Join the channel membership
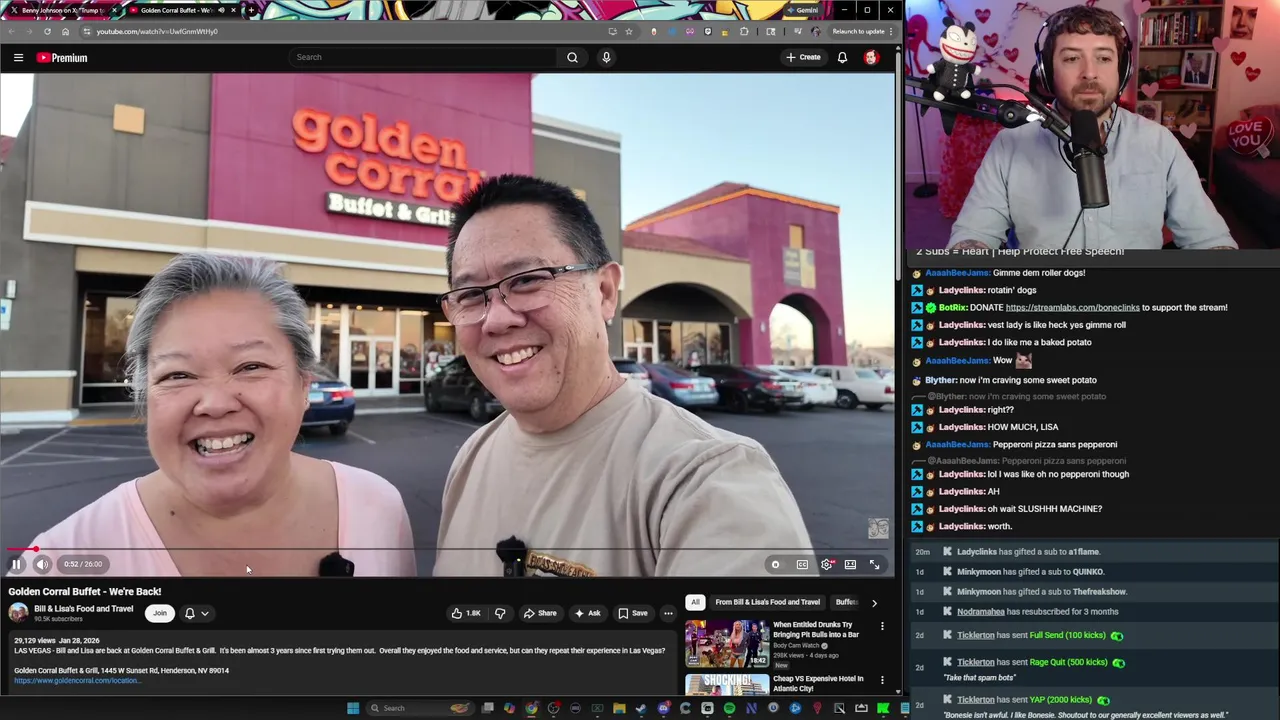 pyautogui.click(x=159, y=613)
